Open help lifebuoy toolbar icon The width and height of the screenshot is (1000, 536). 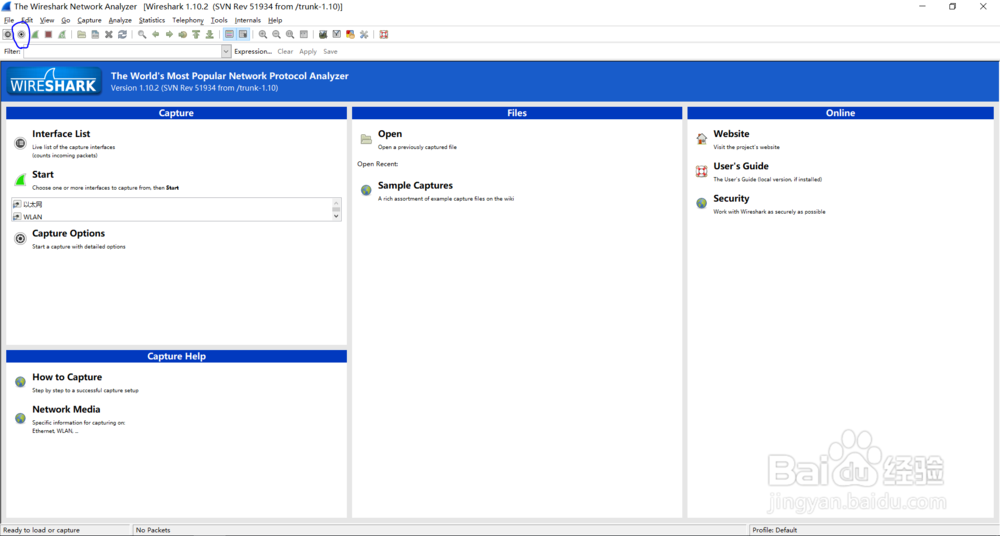coord(384,34)
